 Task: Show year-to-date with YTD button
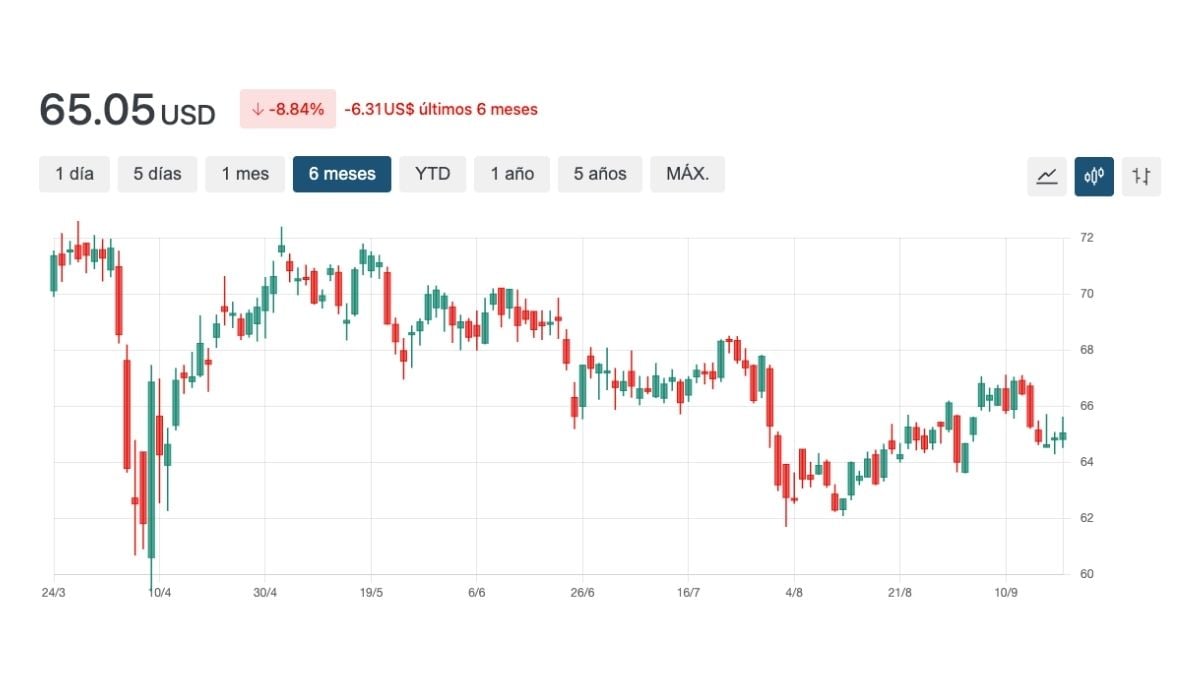click(432, 174)
